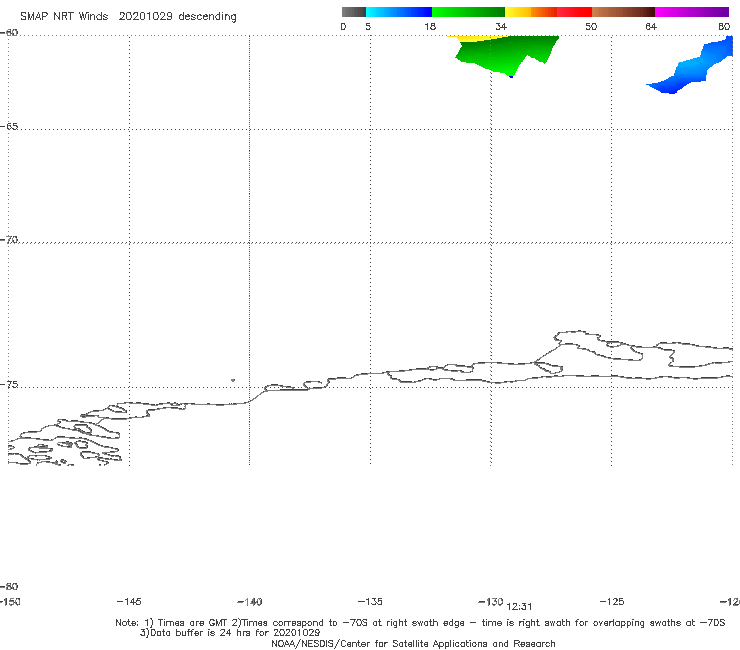Click the longitude label '-125'
Screen dimensions: 740x650
point(612,602)
